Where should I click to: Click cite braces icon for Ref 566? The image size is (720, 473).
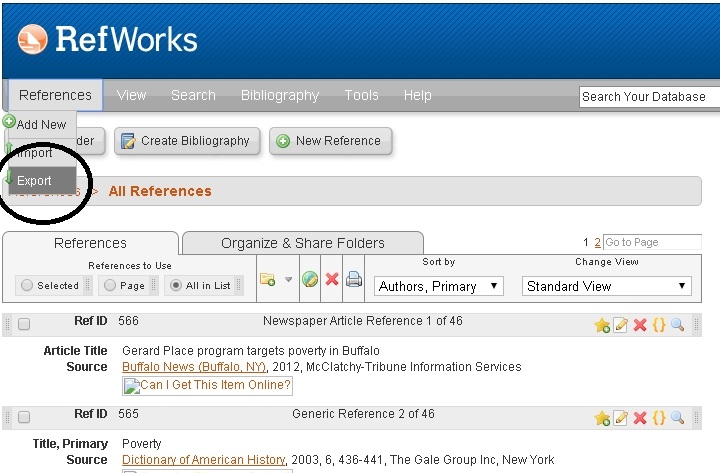659,325
